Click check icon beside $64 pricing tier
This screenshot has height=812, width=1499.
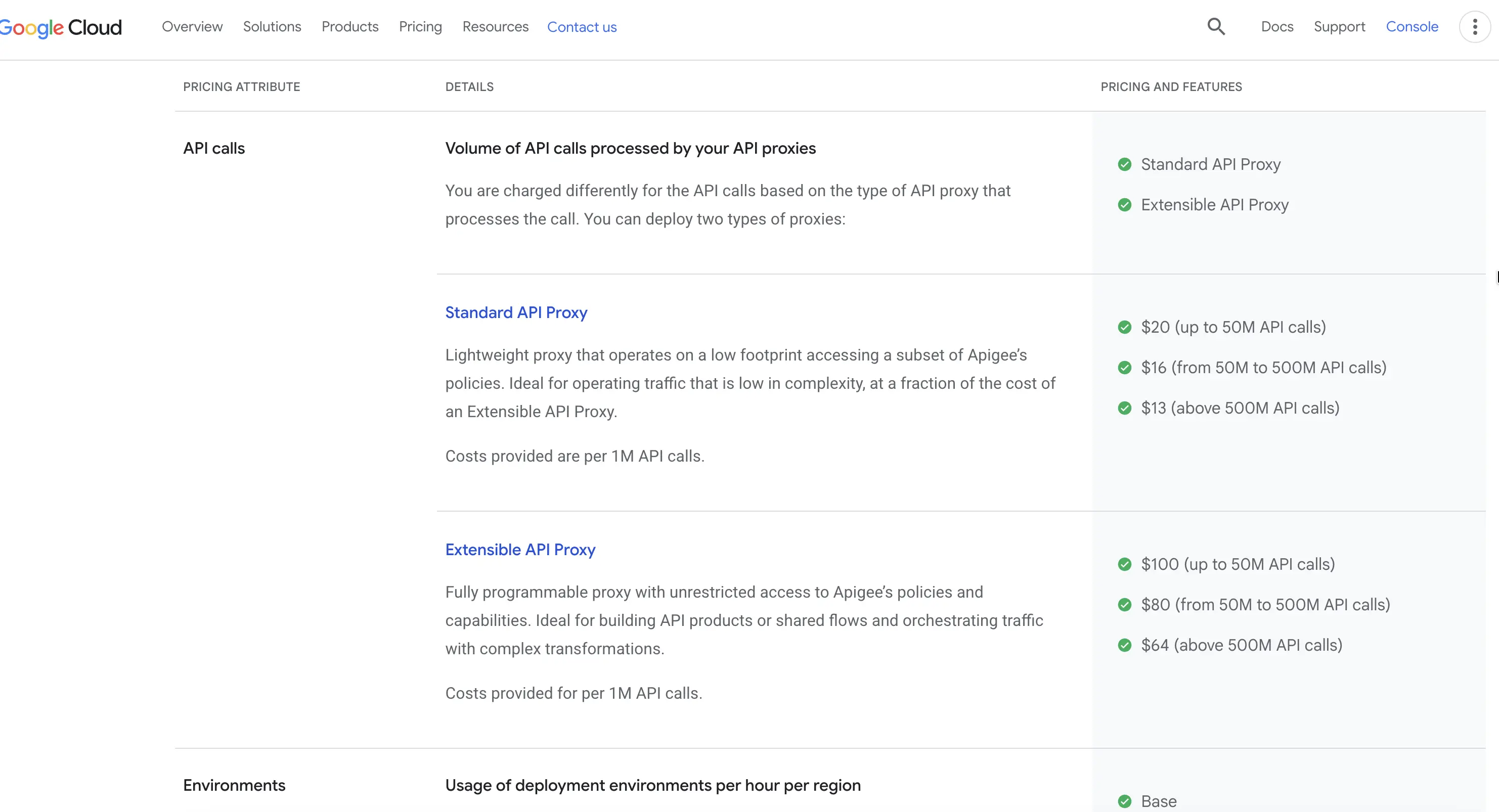(1125, 645)
